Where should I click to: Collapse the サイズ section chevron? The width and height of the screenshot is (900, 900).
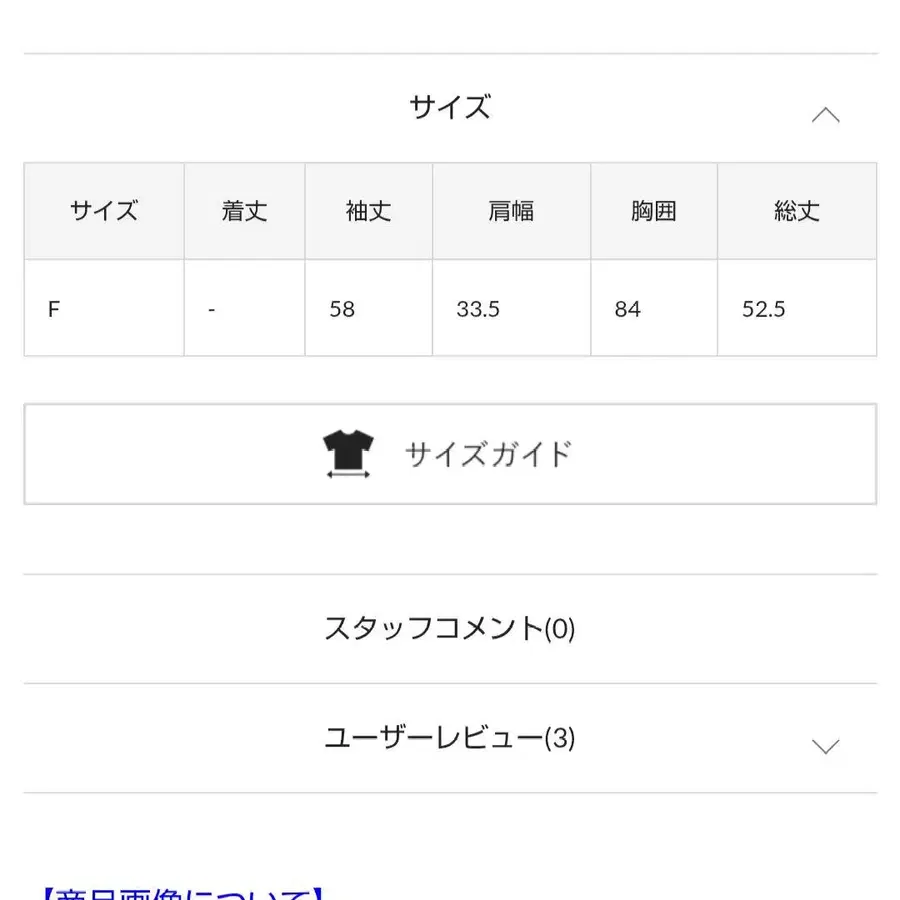pos(825,114)
